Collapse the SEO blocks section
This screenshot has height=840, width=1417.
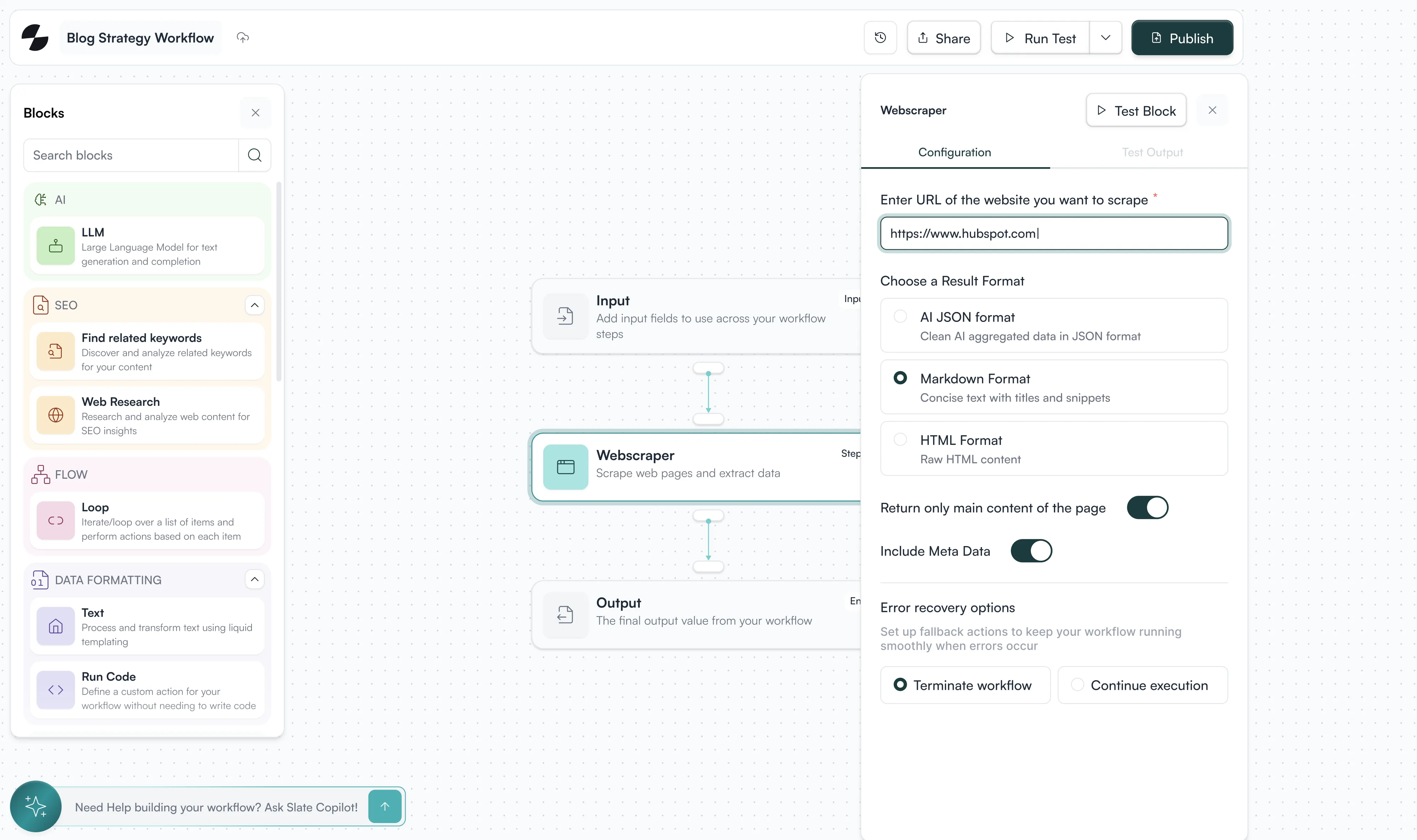[255, 305]
